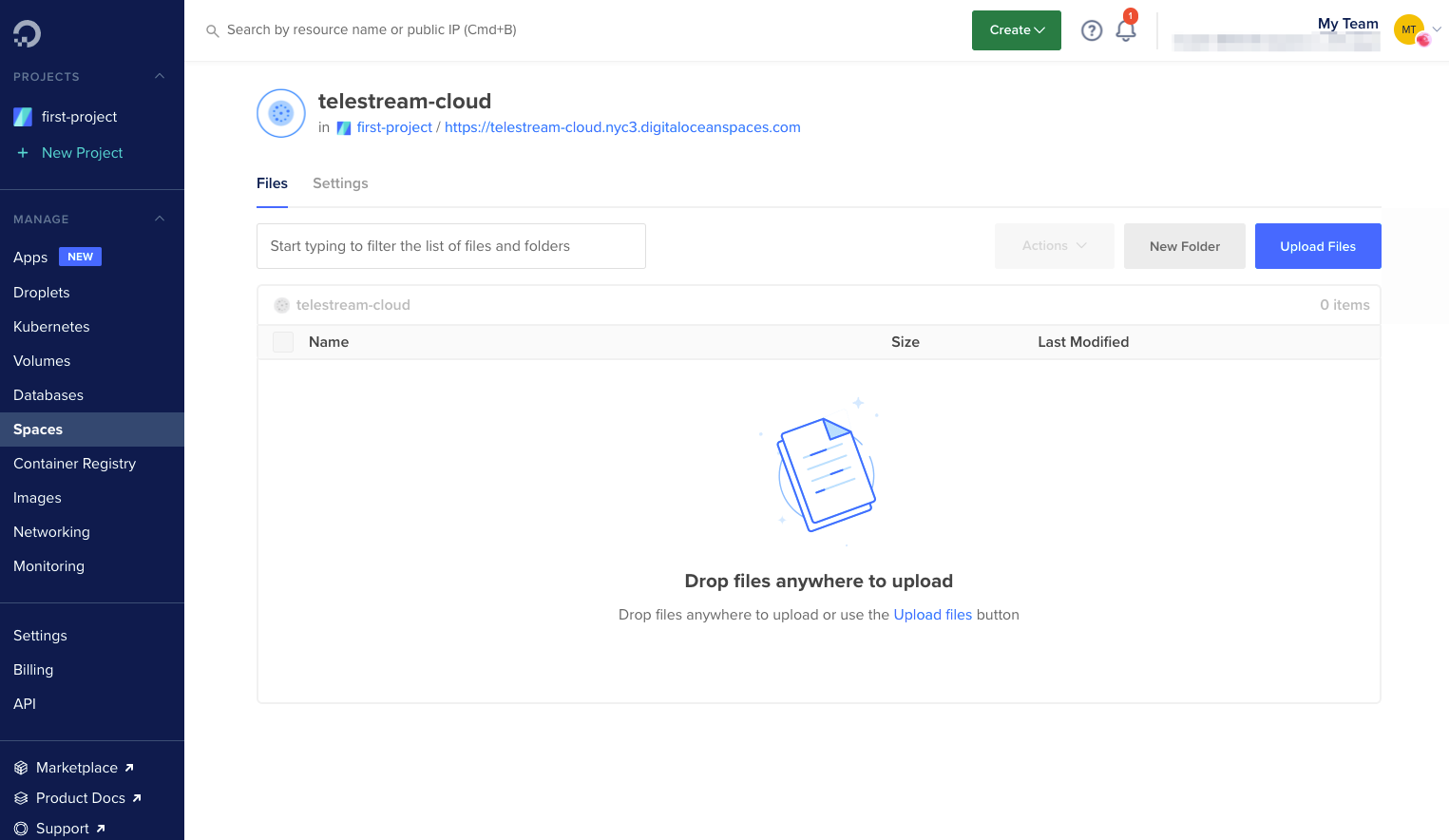Open the Create dropdown button
This screenshot has height=840, width=1449.
1017,30
